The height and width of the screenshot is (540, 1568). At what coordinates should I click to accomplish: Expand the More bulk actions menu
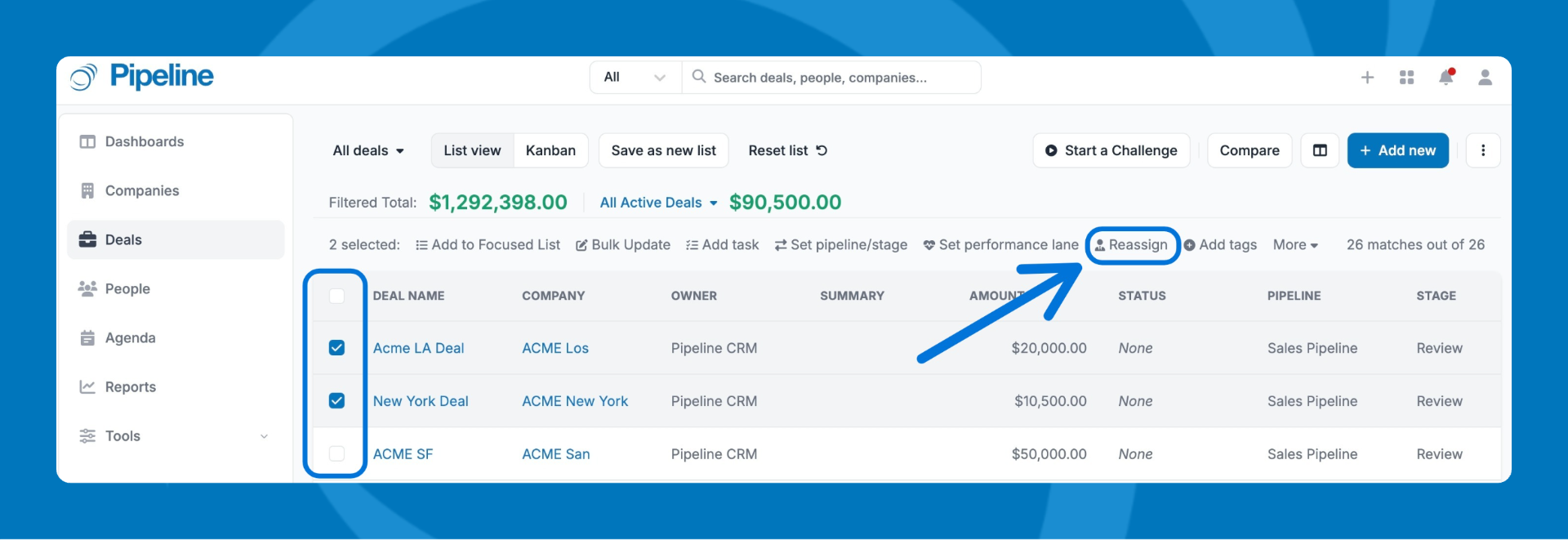[1295, 245]
